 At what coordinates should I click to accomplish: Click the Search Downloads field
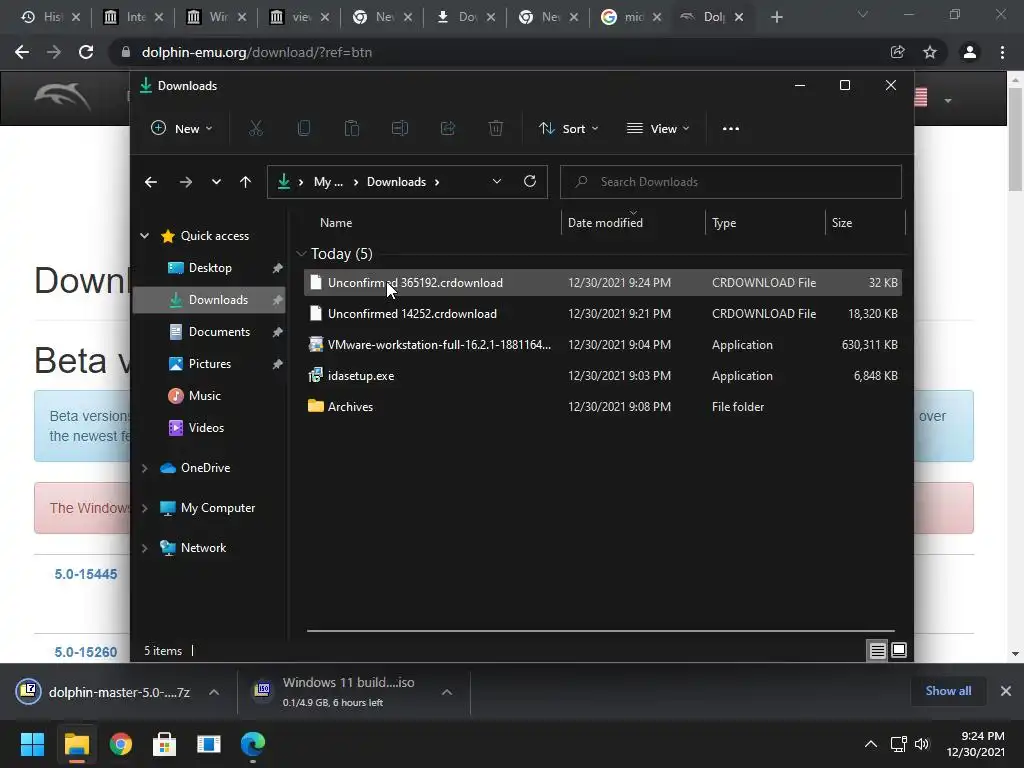731,182
